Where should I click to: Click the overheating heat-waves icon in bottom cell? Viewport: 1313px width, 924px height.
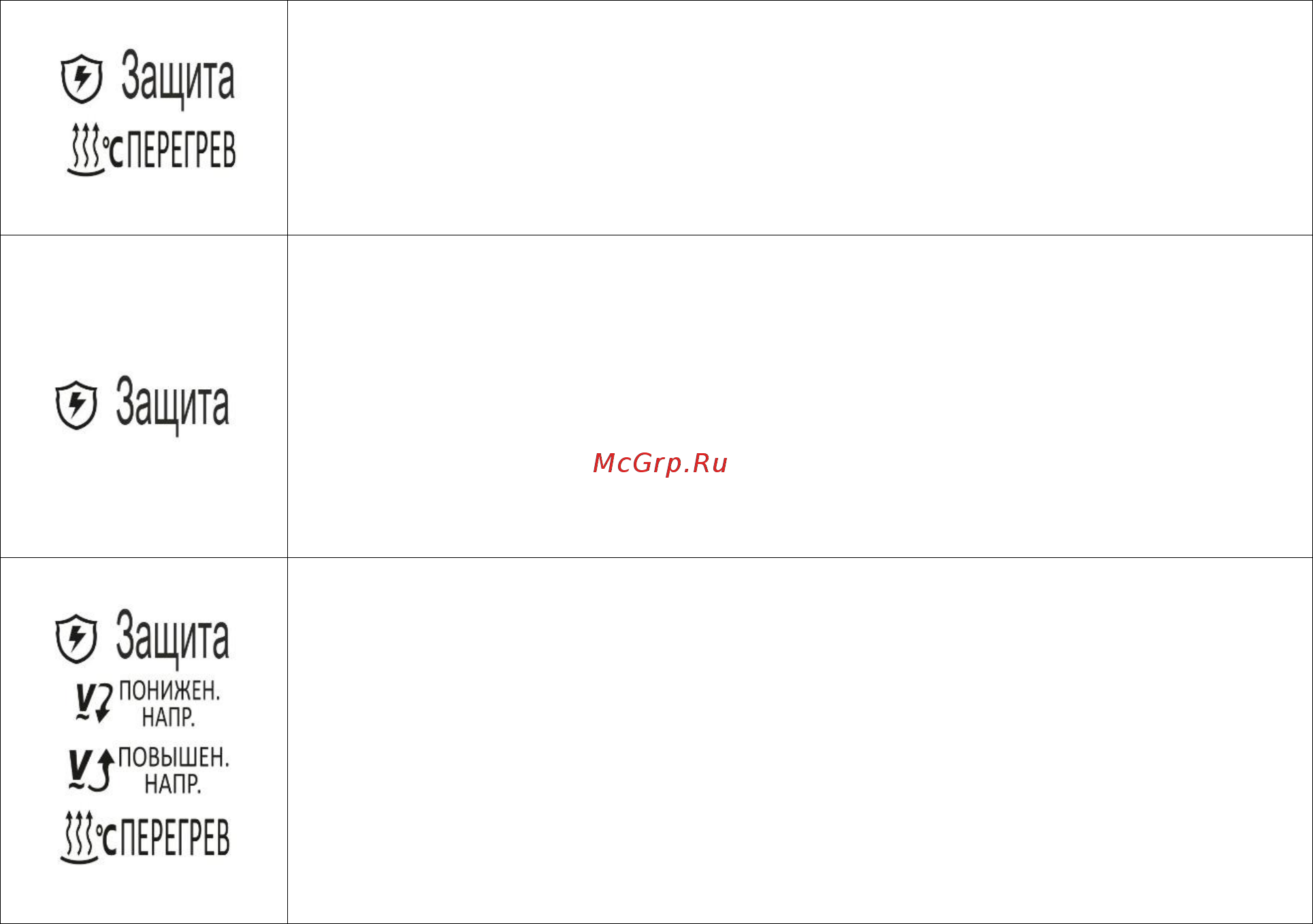click(x=79, y=838)
